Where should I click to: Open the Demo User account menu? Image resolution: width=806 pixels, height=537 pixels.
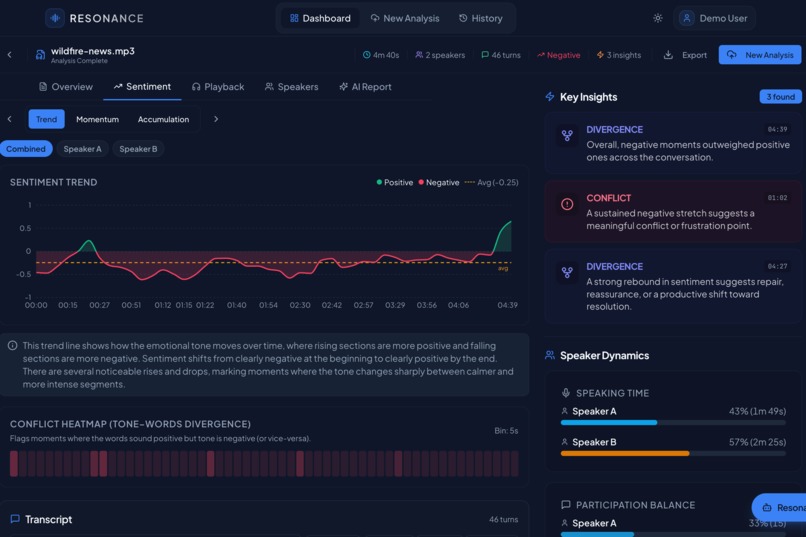714,18
